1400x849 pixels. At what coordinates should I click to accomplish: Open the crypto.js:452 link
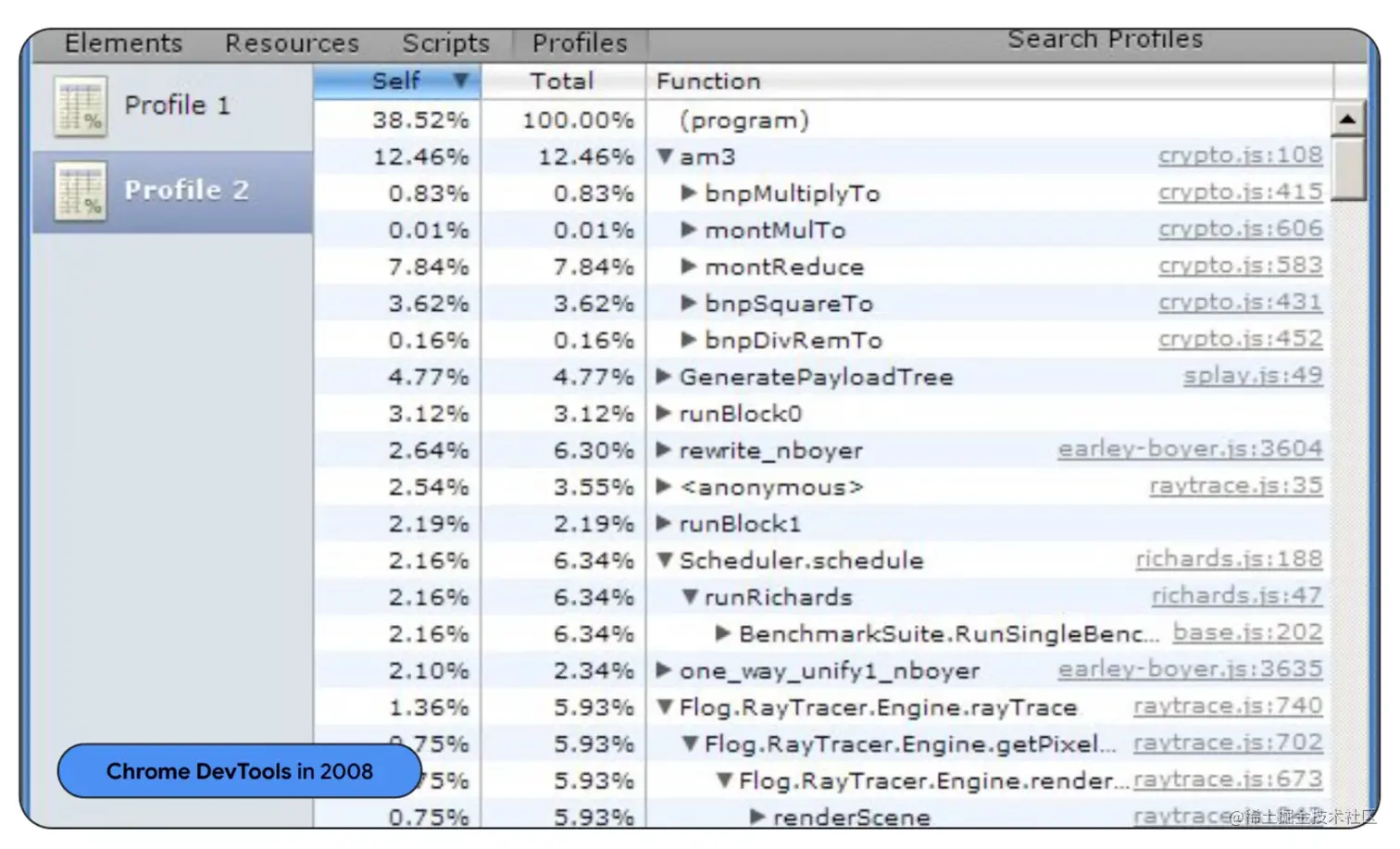point(1240,339)
